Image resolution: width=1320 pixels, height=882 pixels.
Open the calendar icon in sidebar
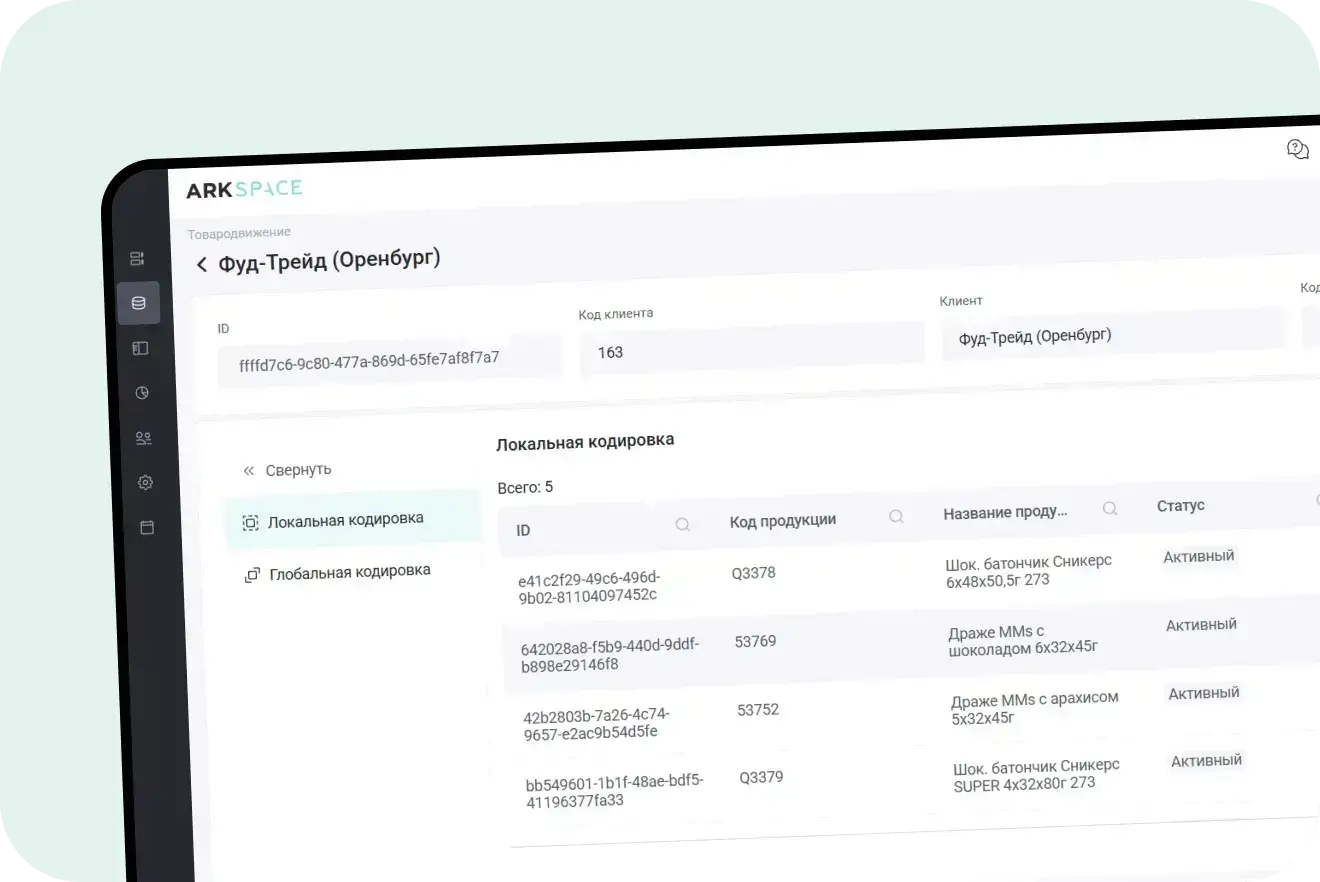pyautogui.click(x=147, y=527)
